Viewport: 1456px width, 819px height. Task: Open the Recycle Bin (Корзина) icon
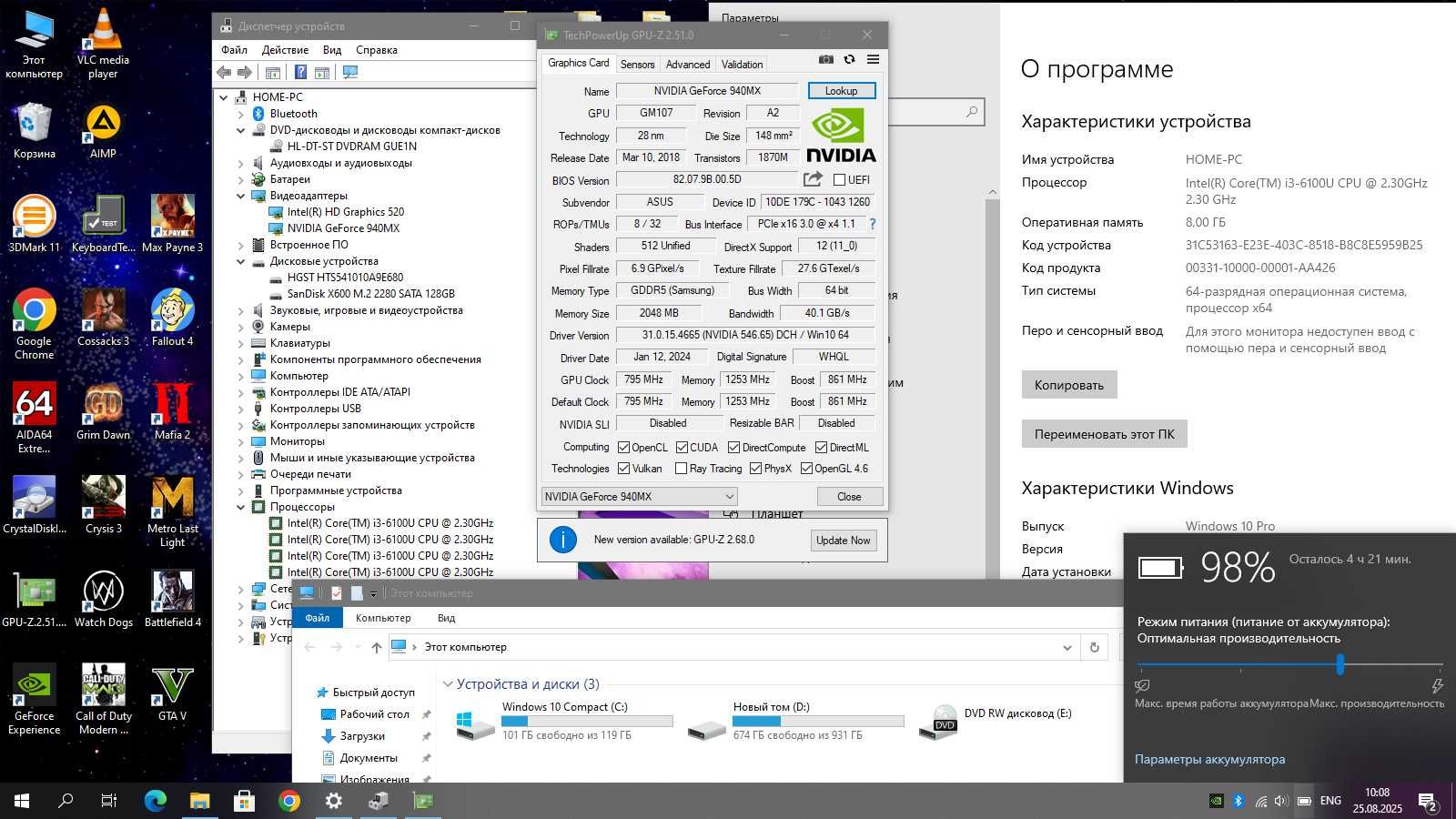pyautogui.click(x=34, y=132)
